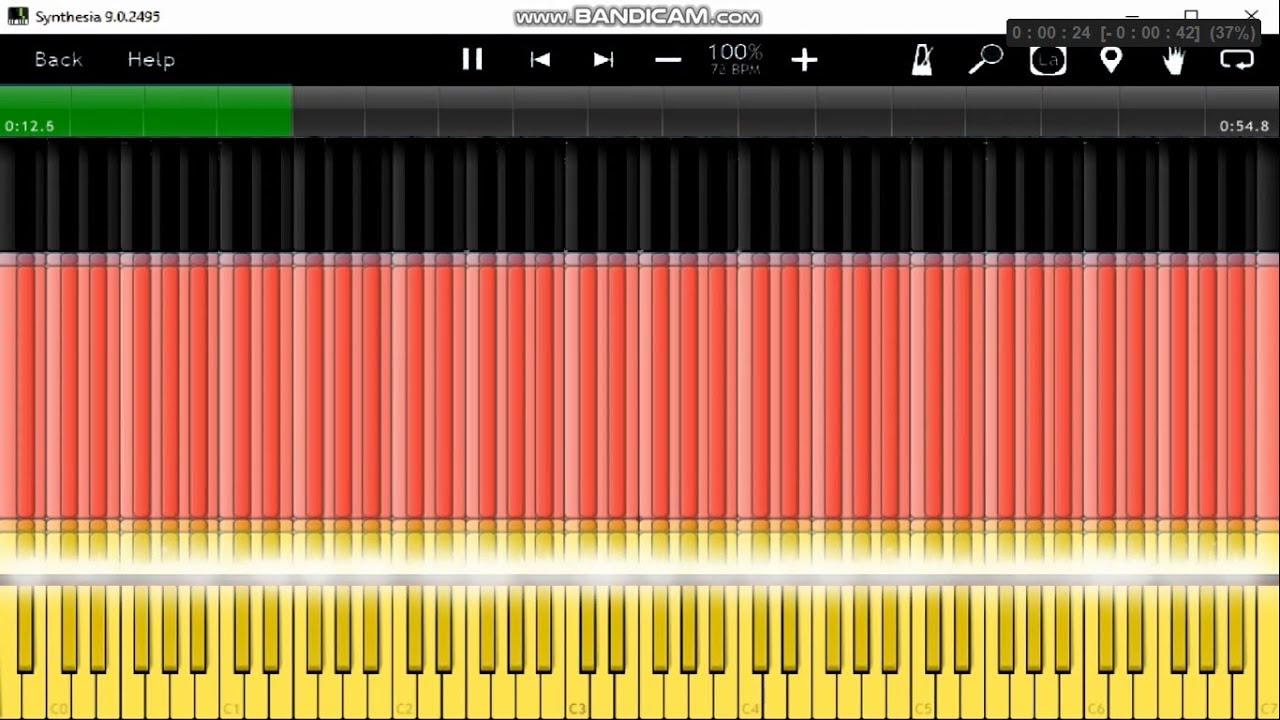1280x720 pixels.
Task: Open the Help menu
Action: 151,60
